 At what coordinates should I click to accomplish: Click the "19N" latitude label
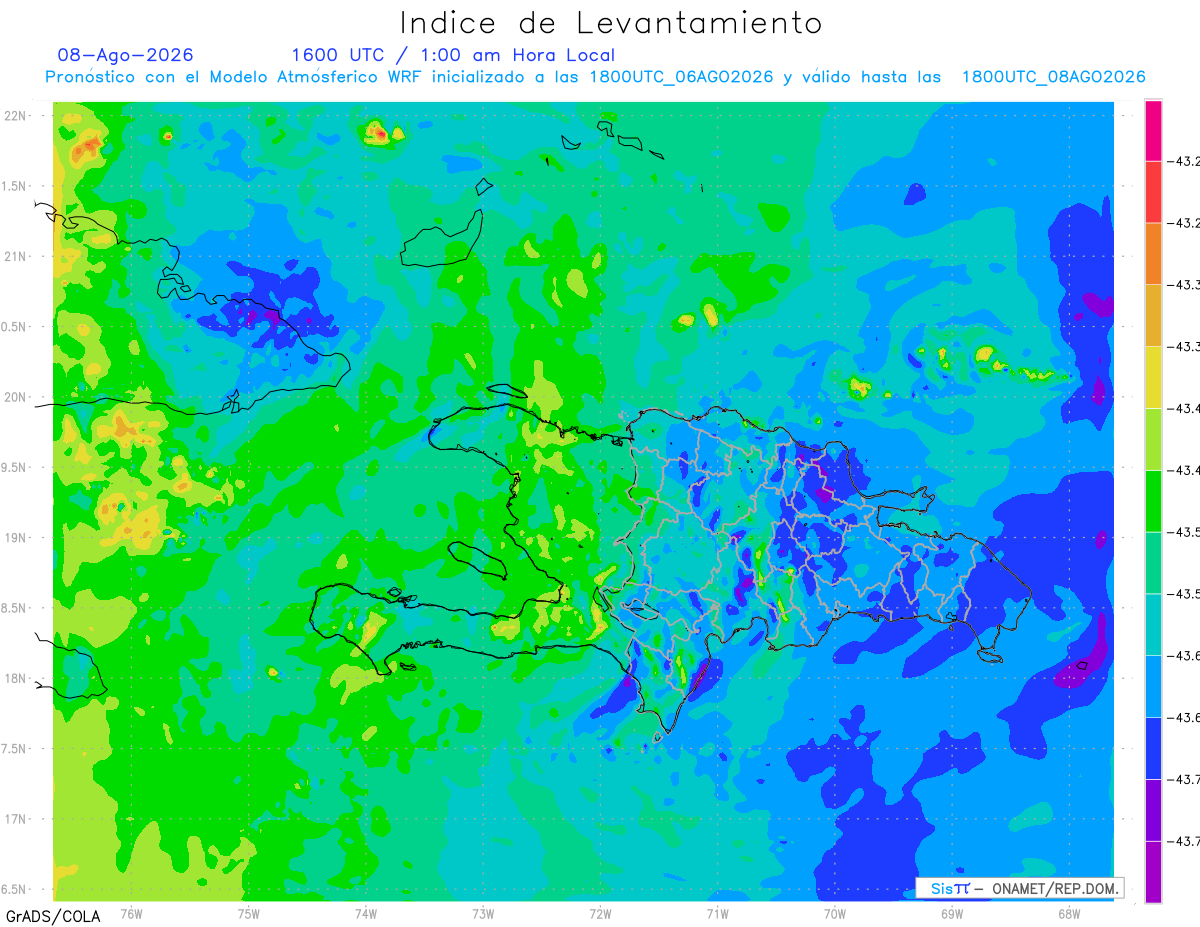click(x=14, y=537)
